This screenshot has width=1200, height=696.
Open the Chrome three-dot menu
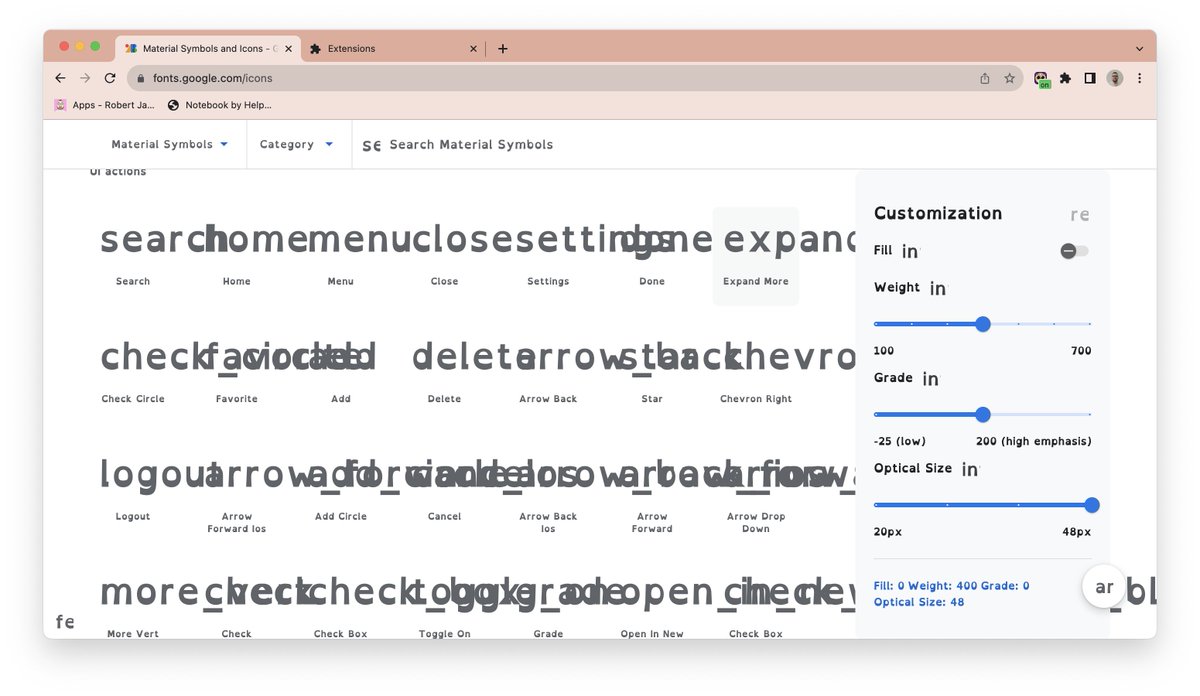click(x=1139, y=78)
